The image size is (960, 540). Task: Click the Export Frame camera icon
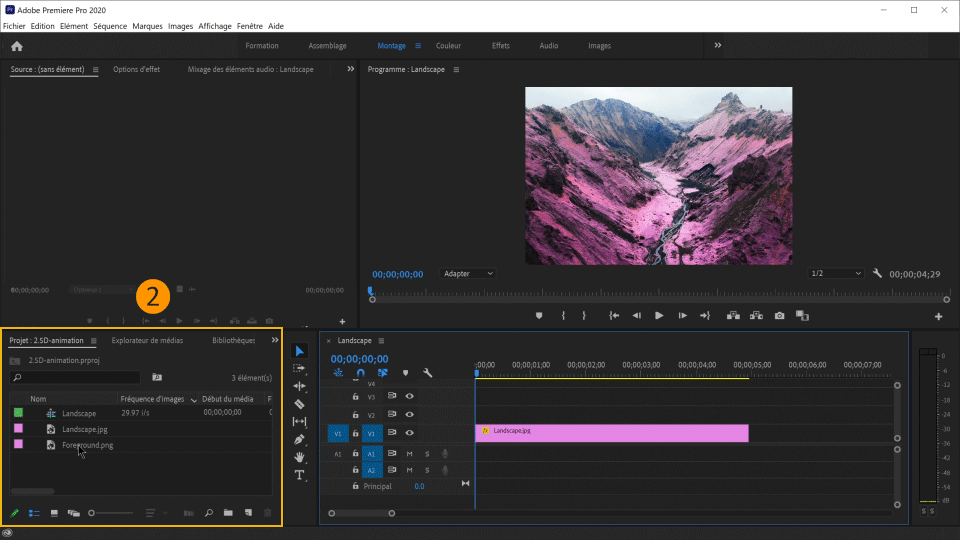(779, 316)
